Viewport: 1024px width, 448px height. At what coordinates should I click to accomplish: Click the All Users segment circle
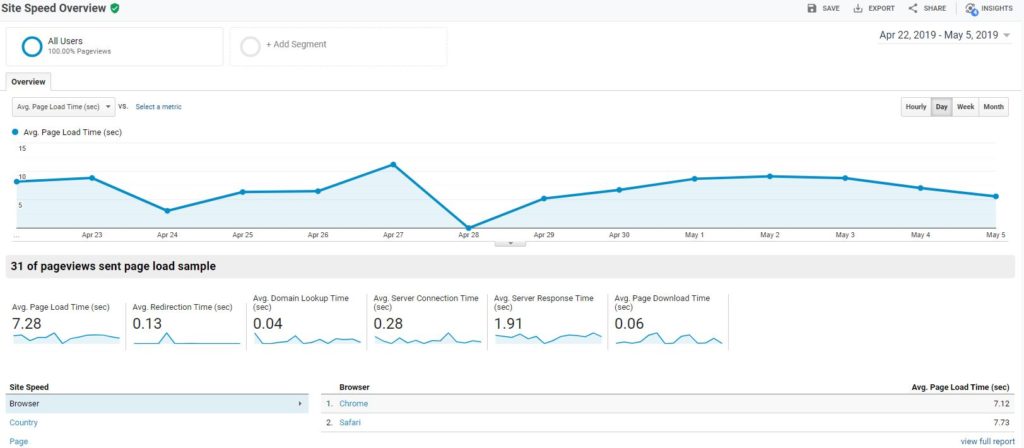tap(32, 46)
